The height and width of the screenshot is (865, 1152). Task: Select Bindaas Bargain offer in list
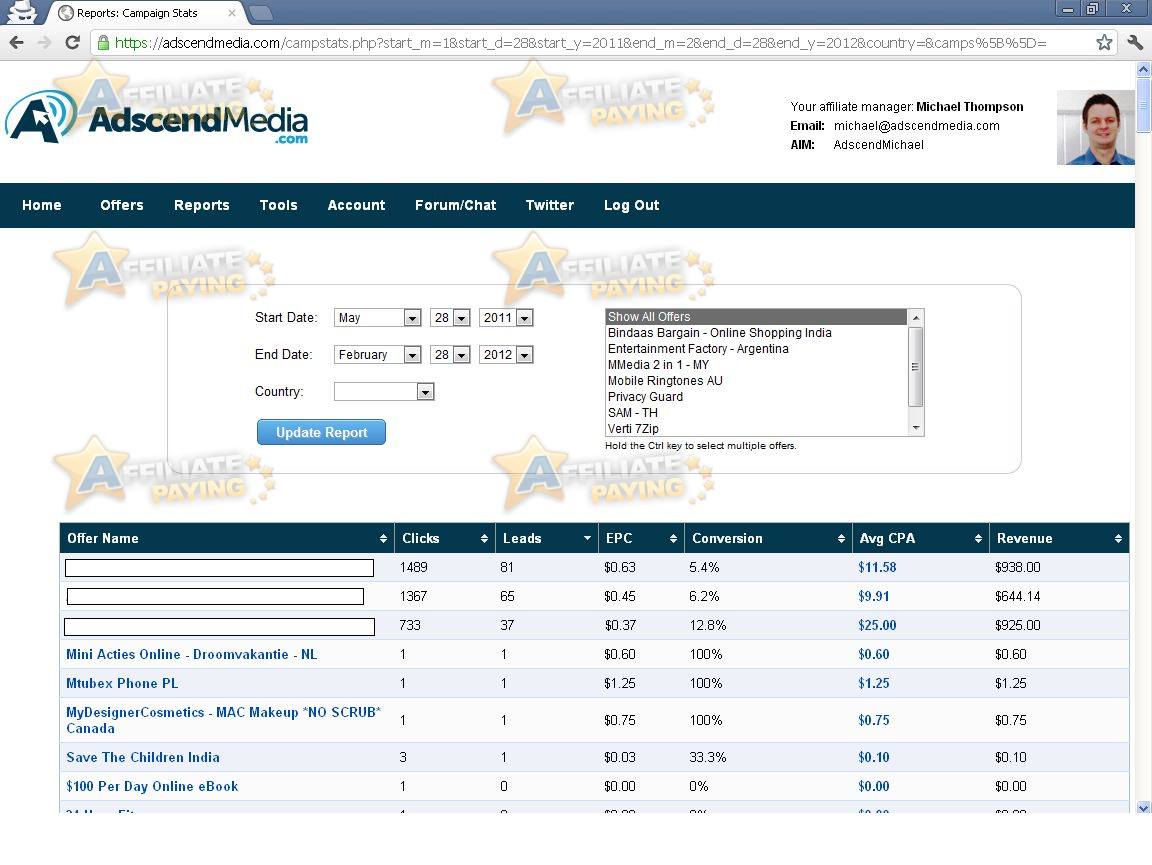point(756,333)
